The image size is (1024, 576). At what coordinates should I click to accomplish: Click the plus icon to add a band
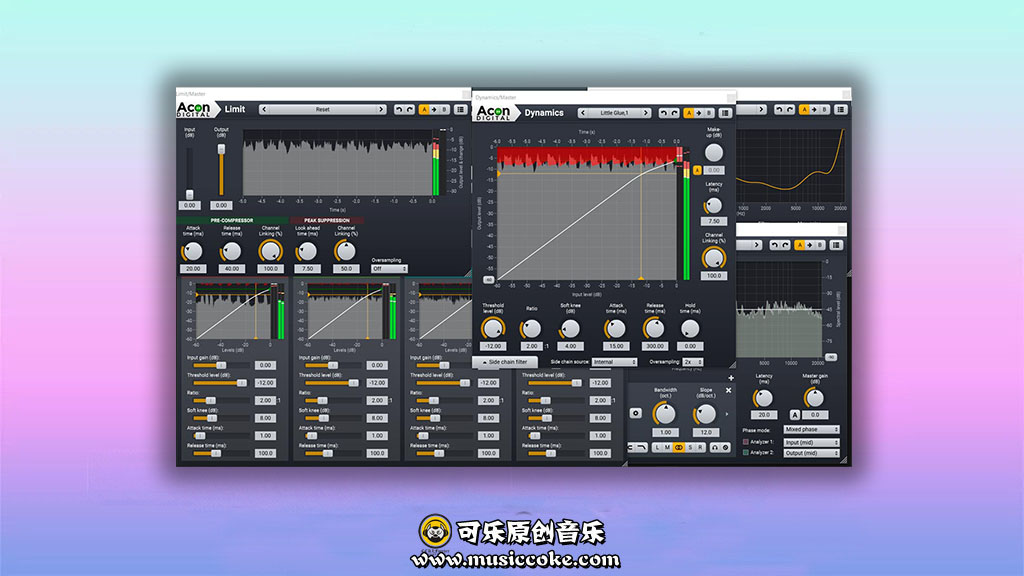(x=731, y=378)
